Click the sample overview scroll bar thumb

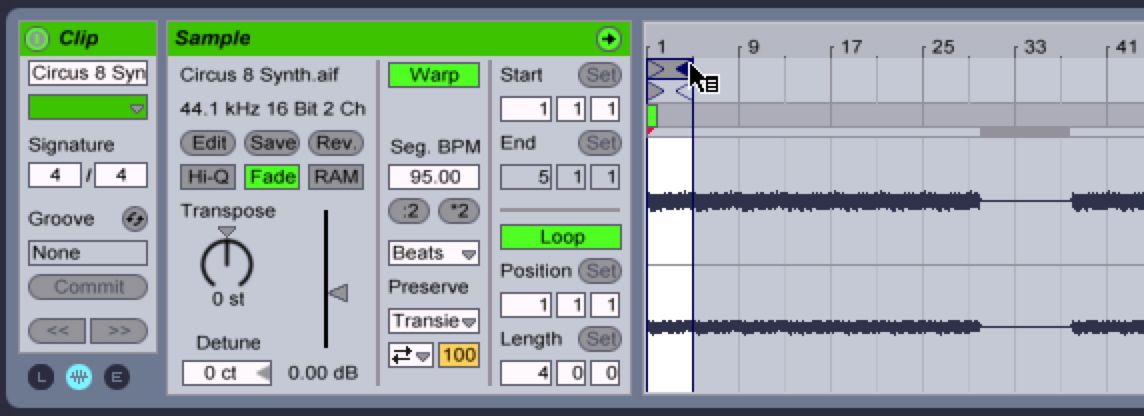[x=1024, y=132]
